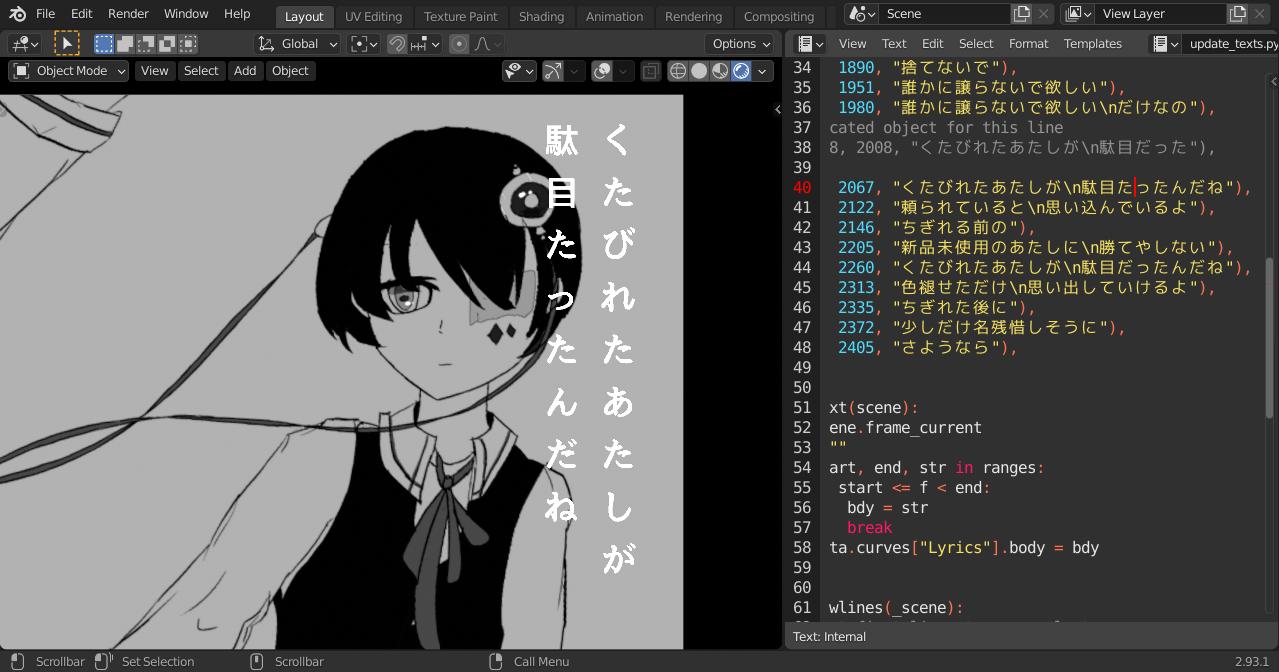
Task: Switch viewport to solid shading
Action: 700,70
